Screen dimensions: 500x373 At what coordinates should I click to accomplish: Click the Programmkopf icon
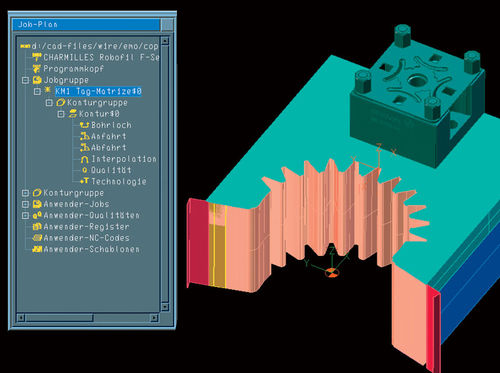(x=37, y=69)
